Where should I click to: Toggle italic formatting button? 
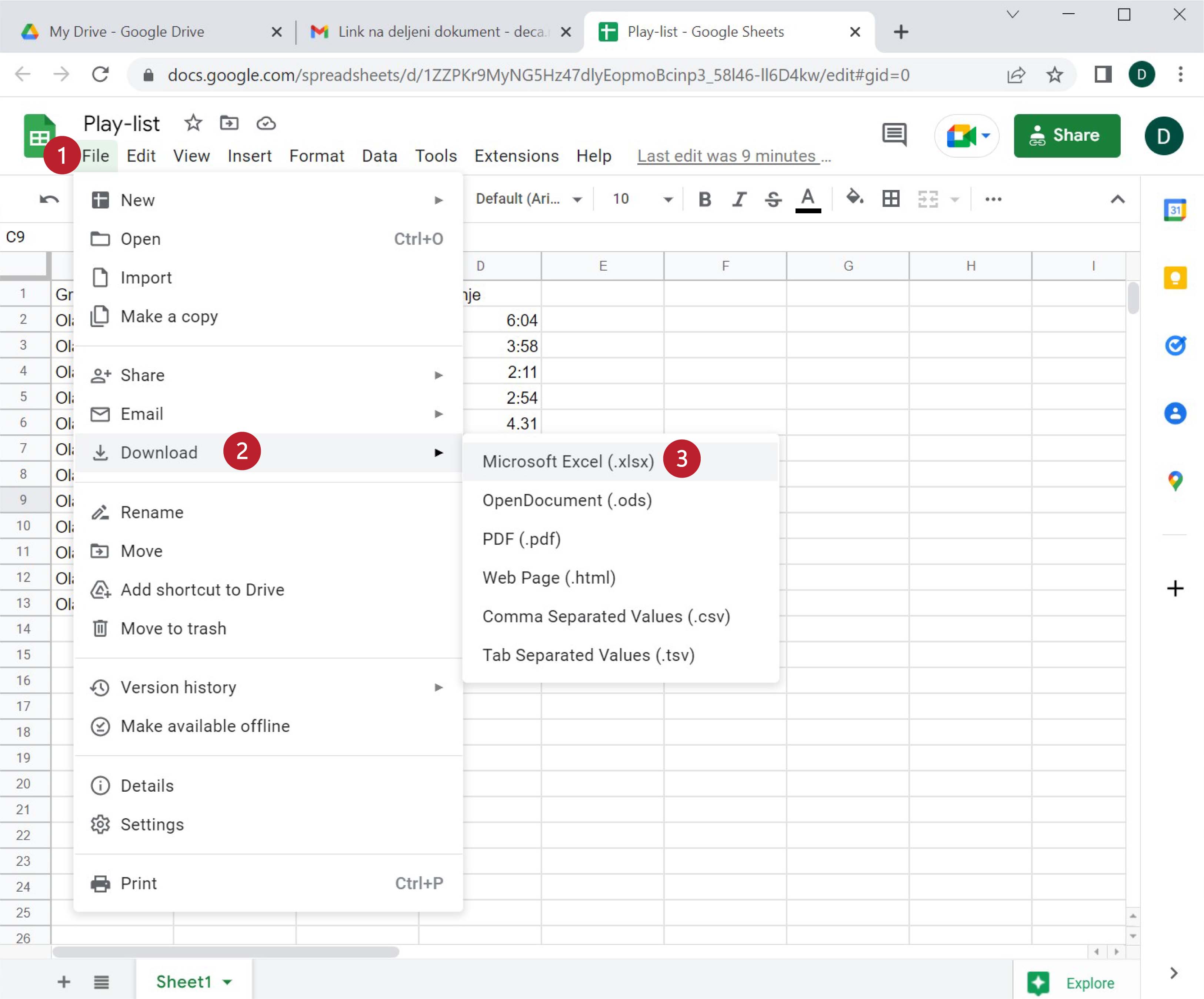point(739,199)
